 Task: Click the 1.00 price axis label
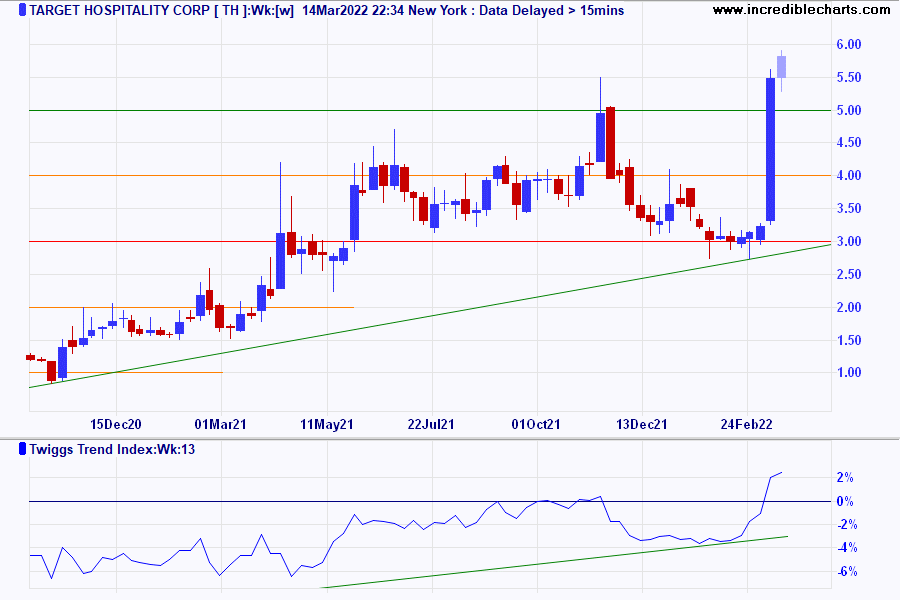point(849,373)
